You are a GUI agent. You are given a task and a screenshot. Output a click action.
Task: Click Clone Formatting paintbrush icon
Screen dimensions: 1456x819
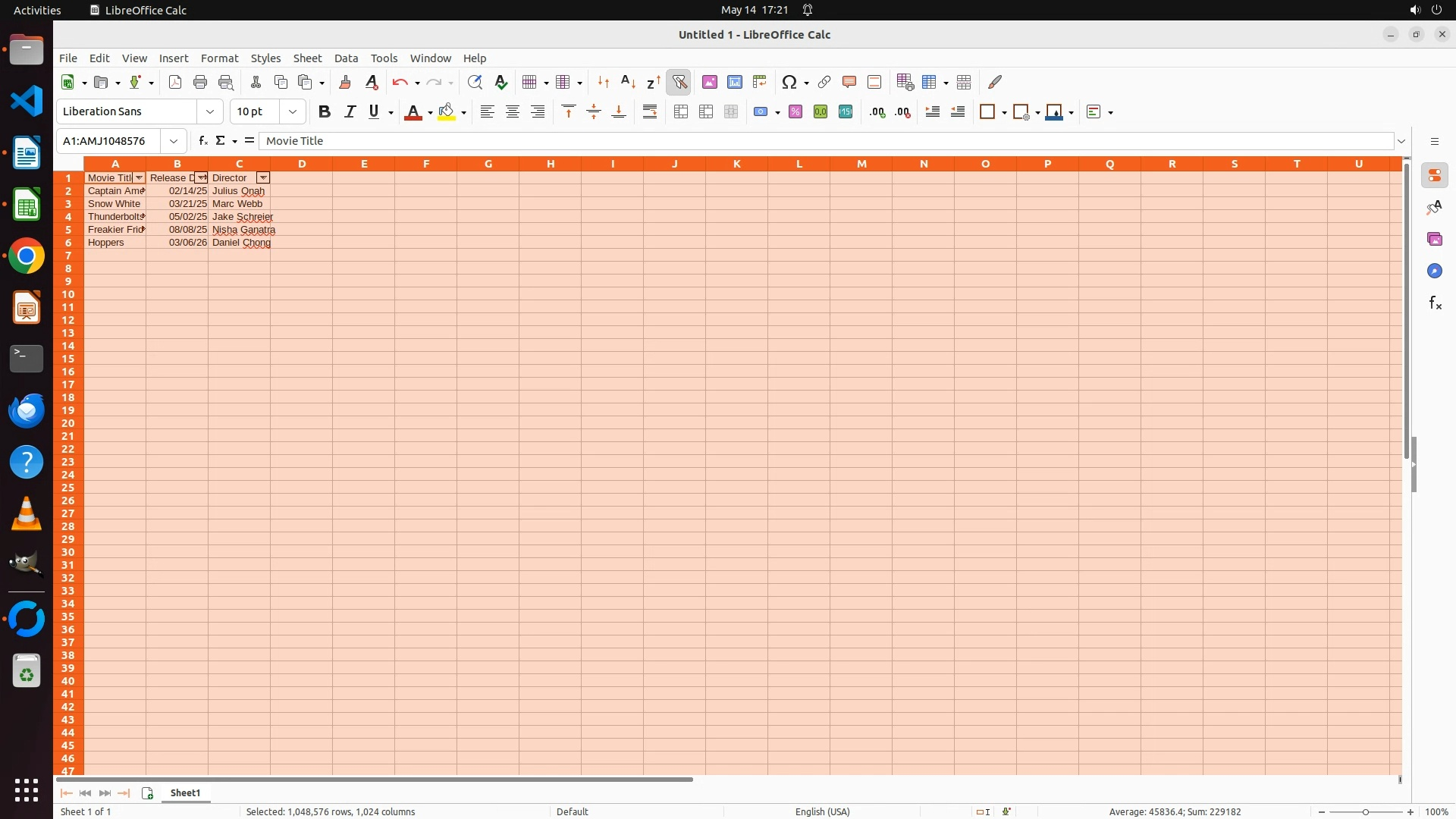pos(345,82)
